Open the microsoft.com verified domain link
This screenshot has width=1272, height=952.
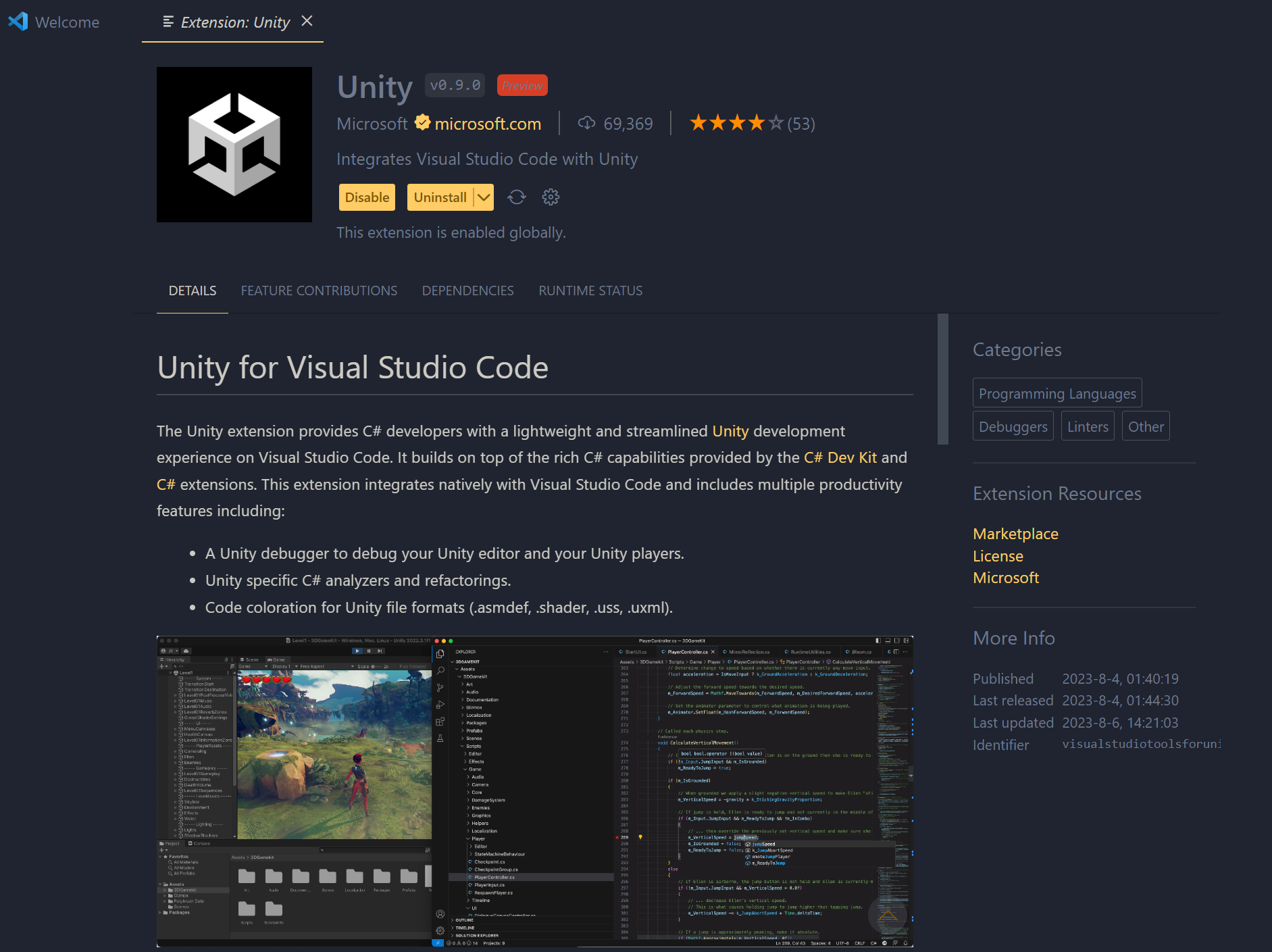(x=488, y=124)
